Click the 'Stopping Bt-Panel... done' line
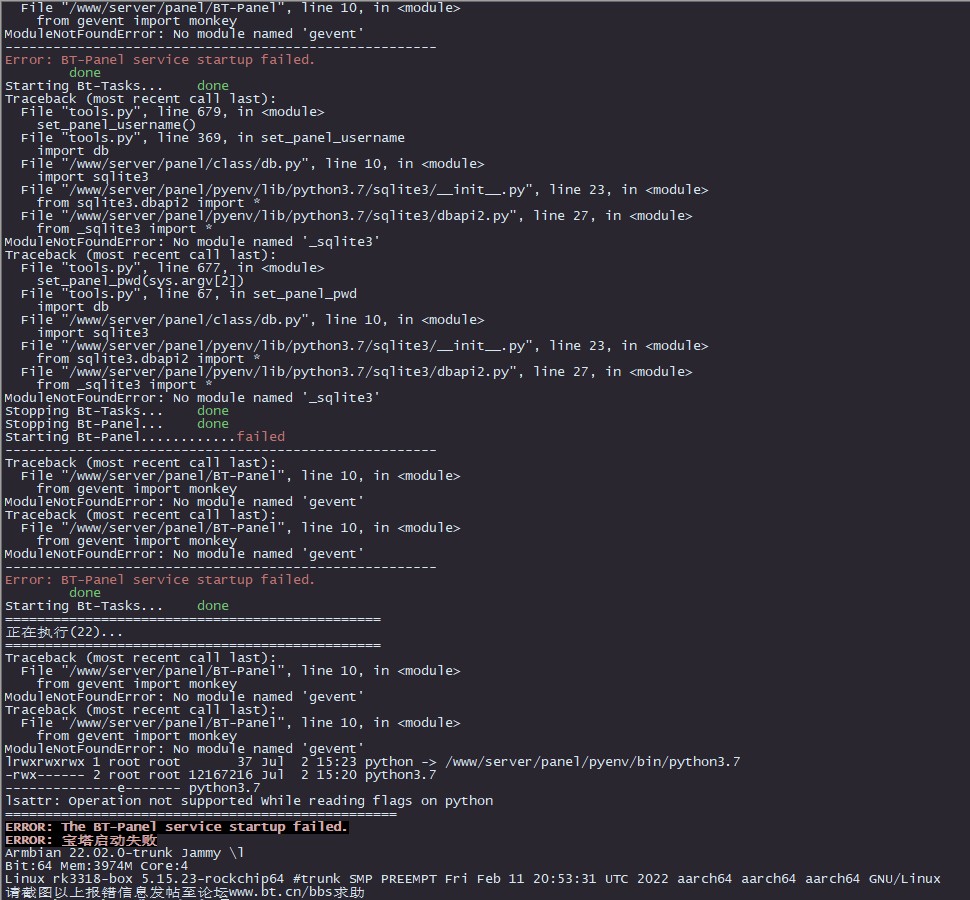The height and width of the screenshot is (900, 970). pos(117,424)
